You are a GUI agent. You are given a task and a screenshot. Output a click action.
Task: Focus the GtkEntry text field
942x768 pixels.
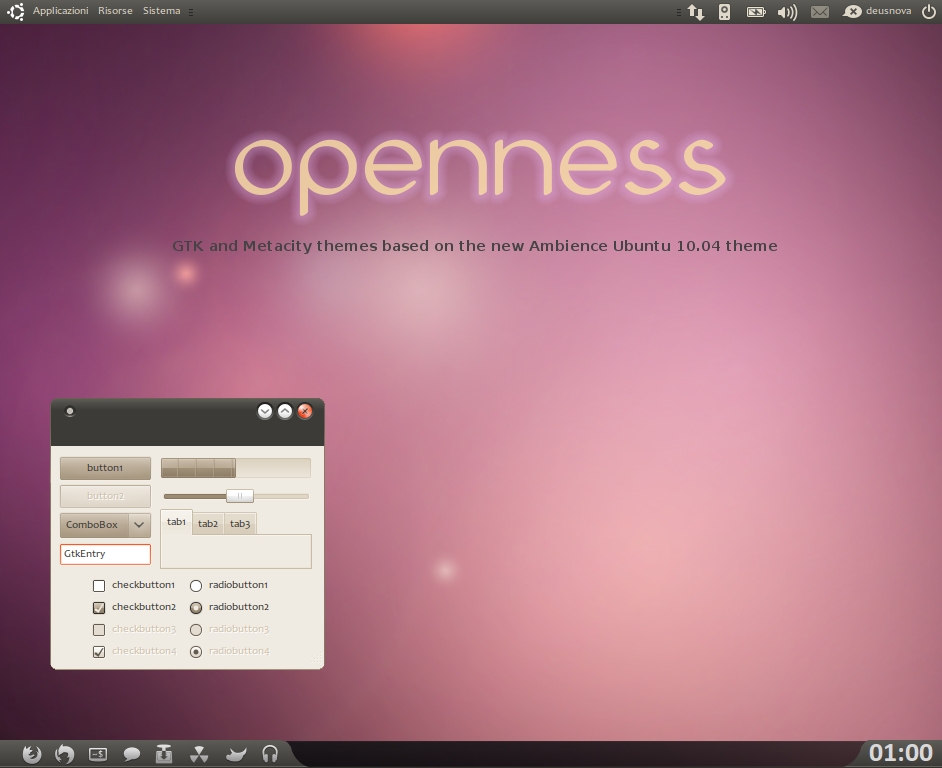(x=105, y=554)
